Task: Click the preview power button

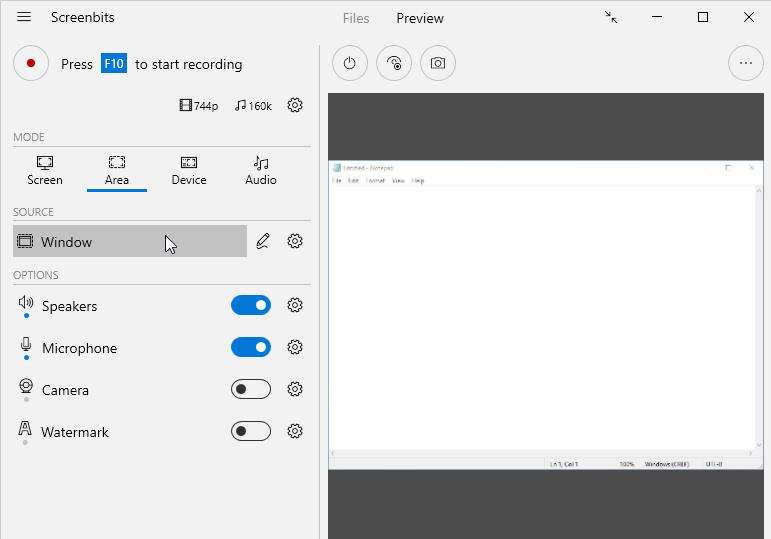Action: 350,63
